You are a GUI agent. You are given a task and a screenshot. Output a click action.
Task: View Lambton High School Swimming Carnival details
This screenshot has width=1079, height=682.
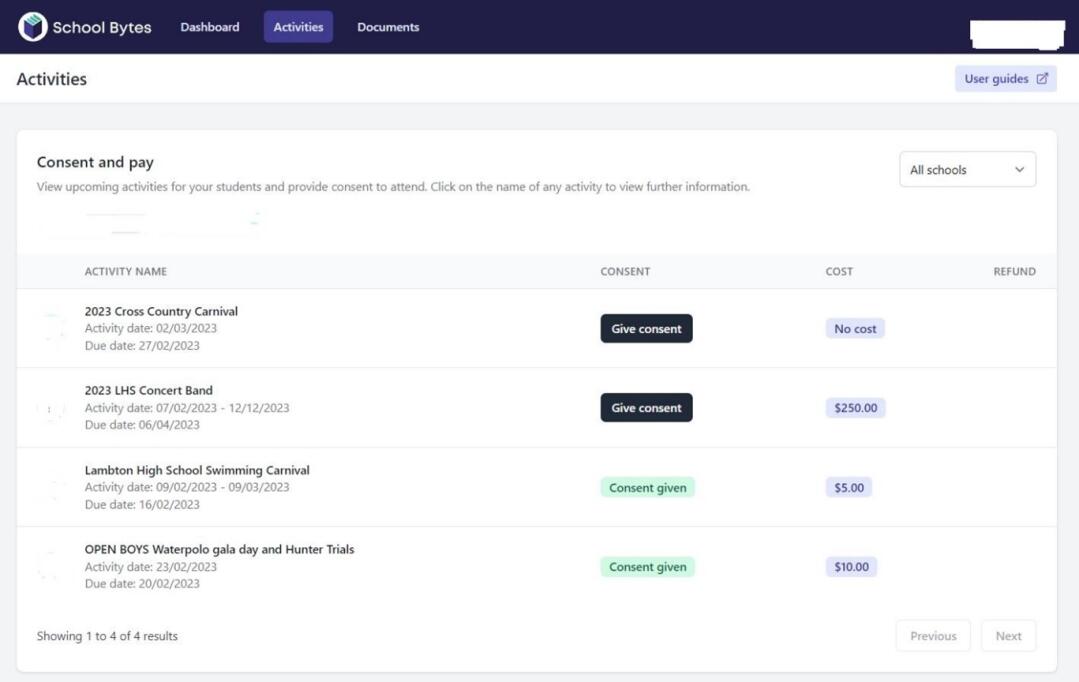pos(197,470)
